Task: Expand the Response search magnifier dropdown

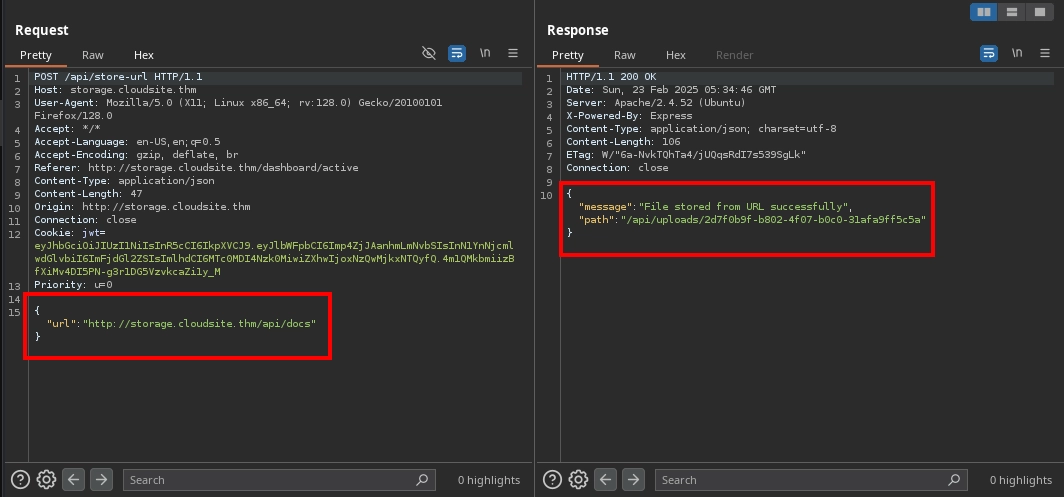Action: (955, 480)
